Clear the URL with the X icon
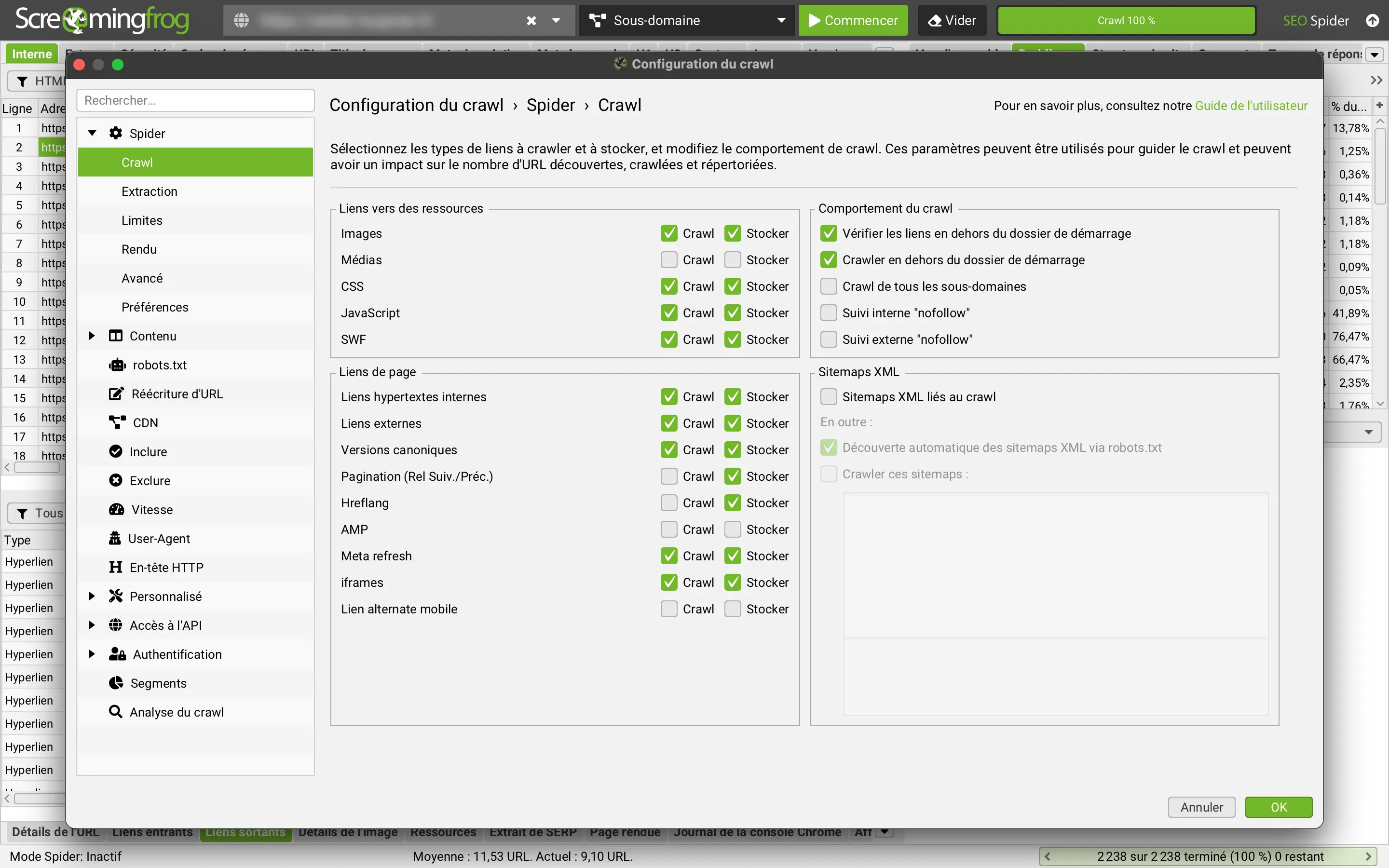 531,21
